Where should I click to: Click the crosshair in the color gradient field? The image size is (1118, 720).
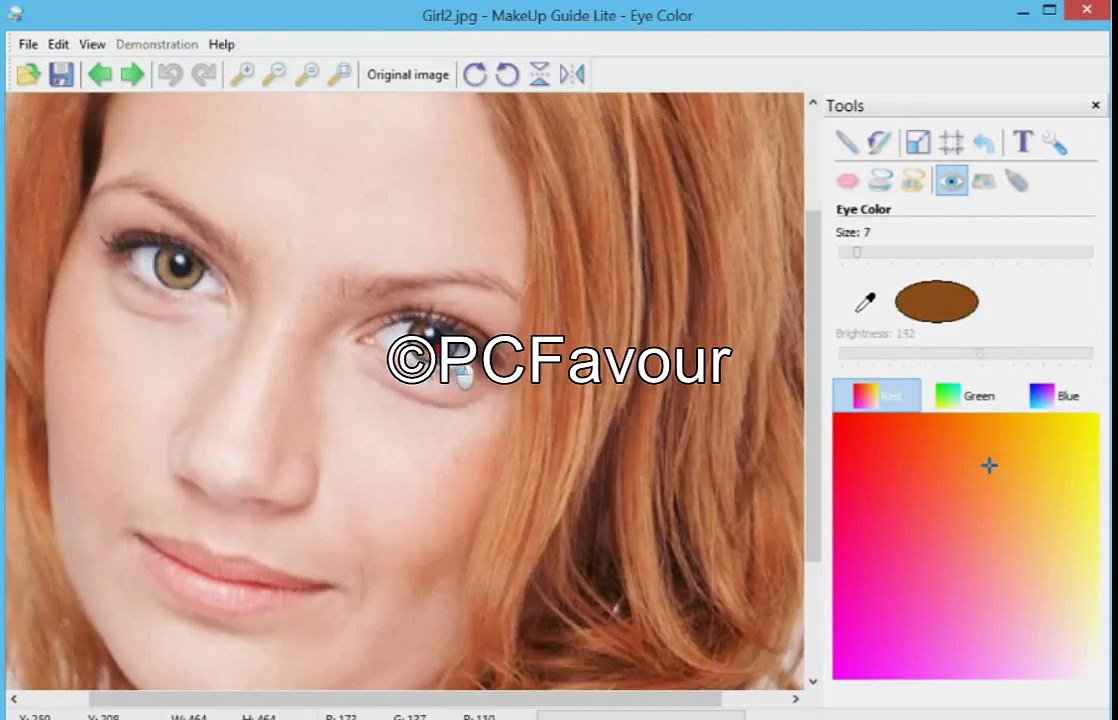(989, 466)
